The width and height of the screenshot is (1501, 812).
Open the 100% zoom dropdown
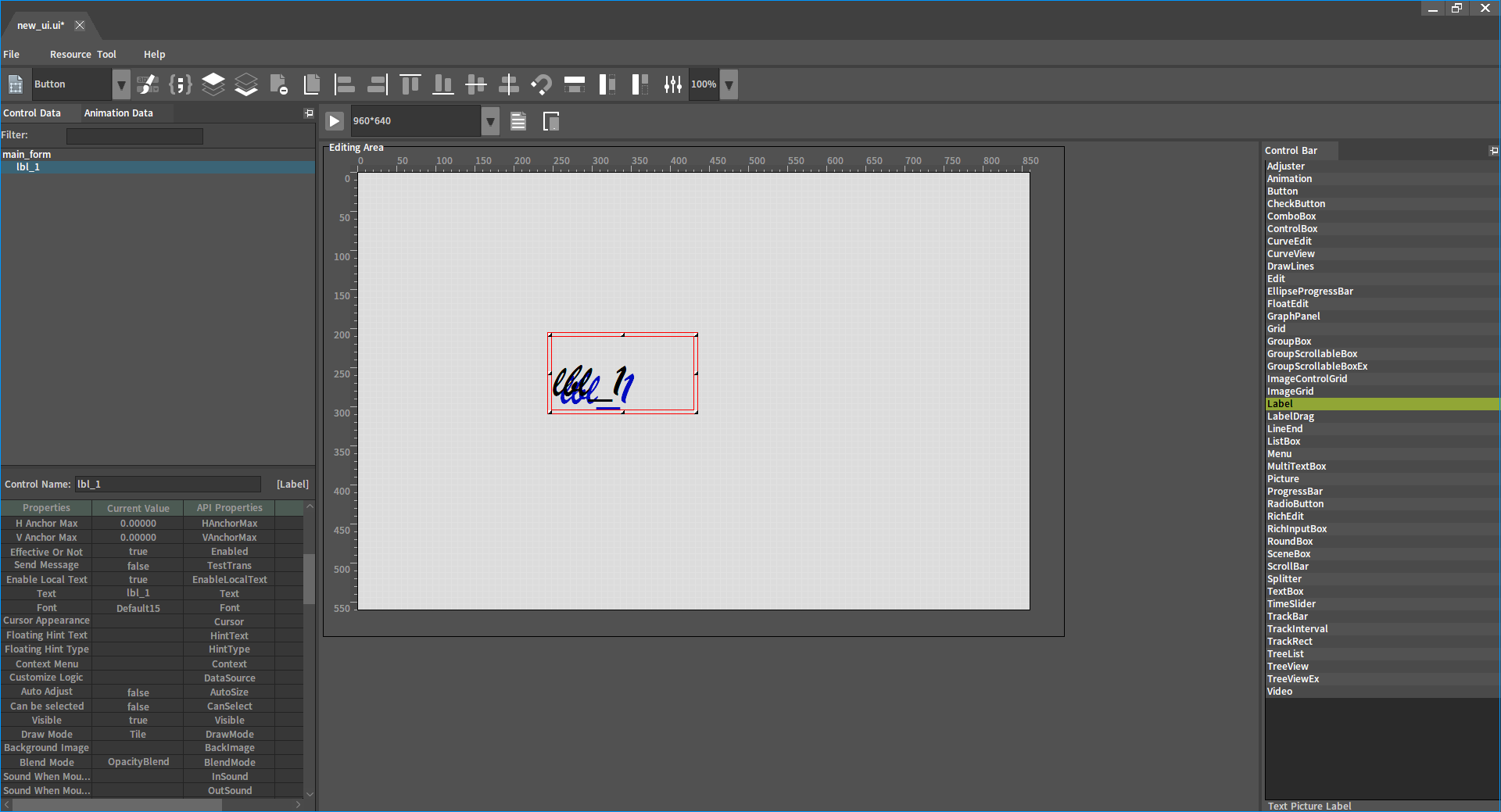pos(729,84)
